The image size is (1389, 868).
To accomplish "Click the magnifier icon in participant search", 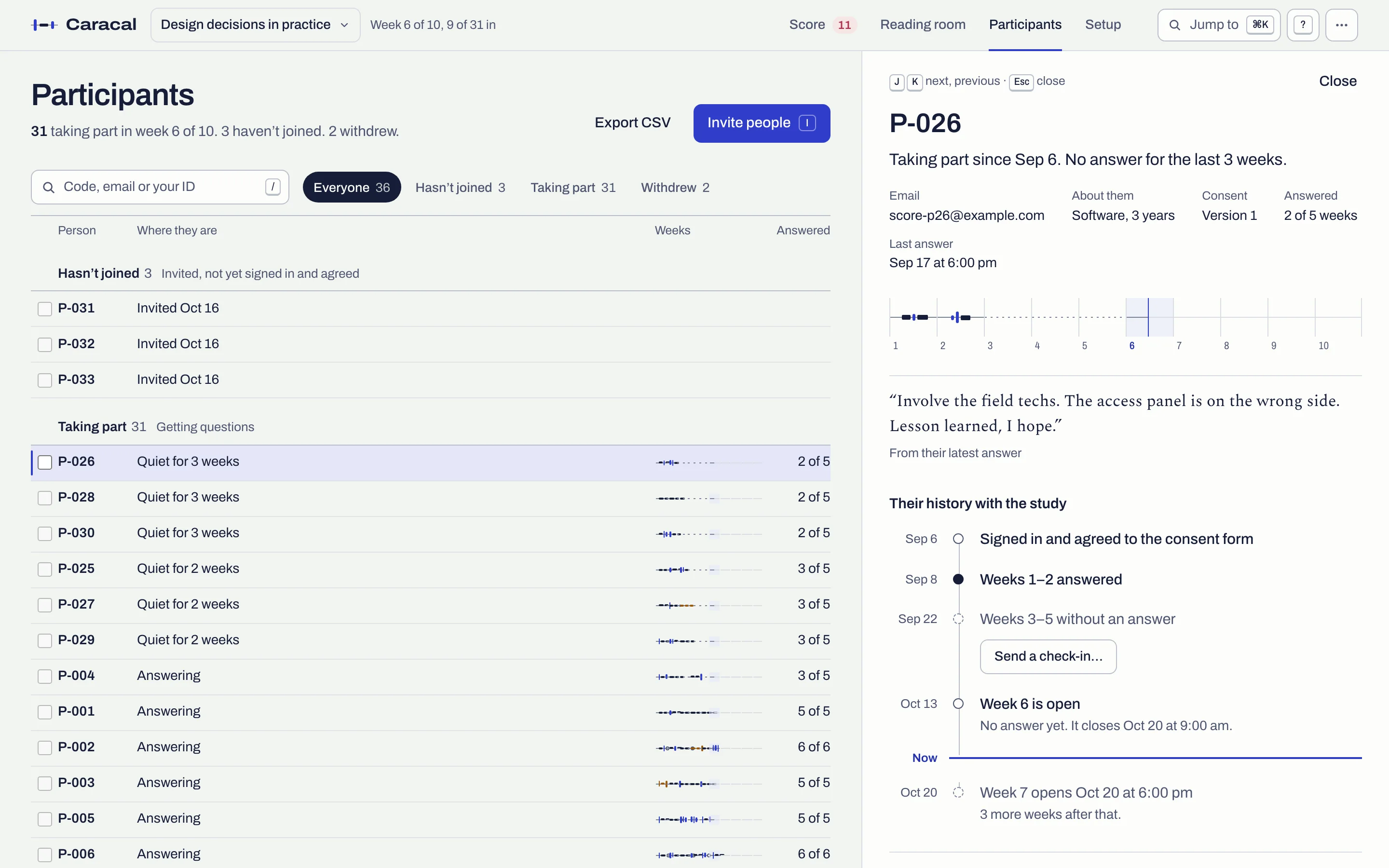I will pyautogui.click(x=49, y=187).
